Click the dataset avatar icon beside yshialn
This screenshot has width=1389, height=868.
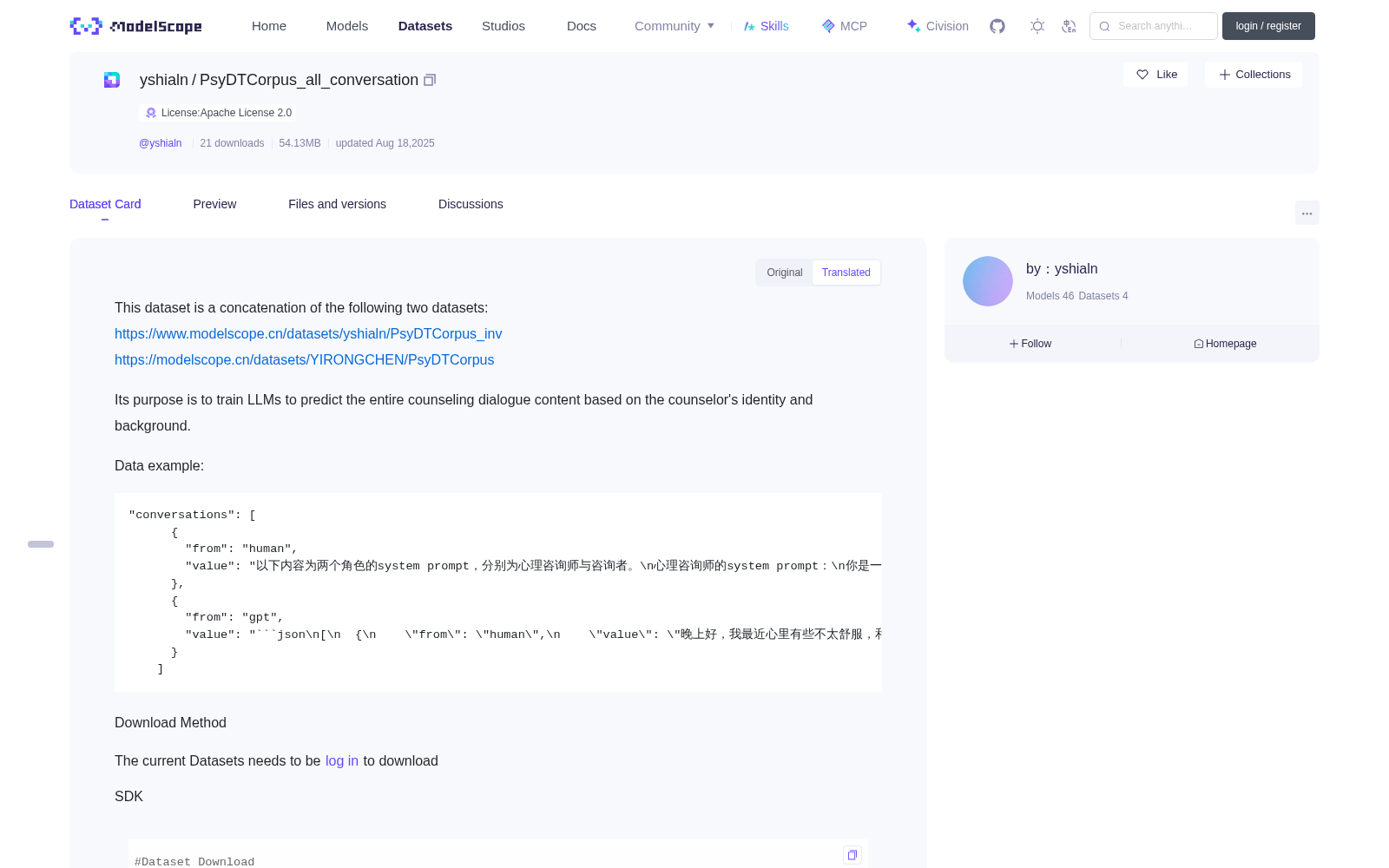pyautogui.click(x=112, y=80)
